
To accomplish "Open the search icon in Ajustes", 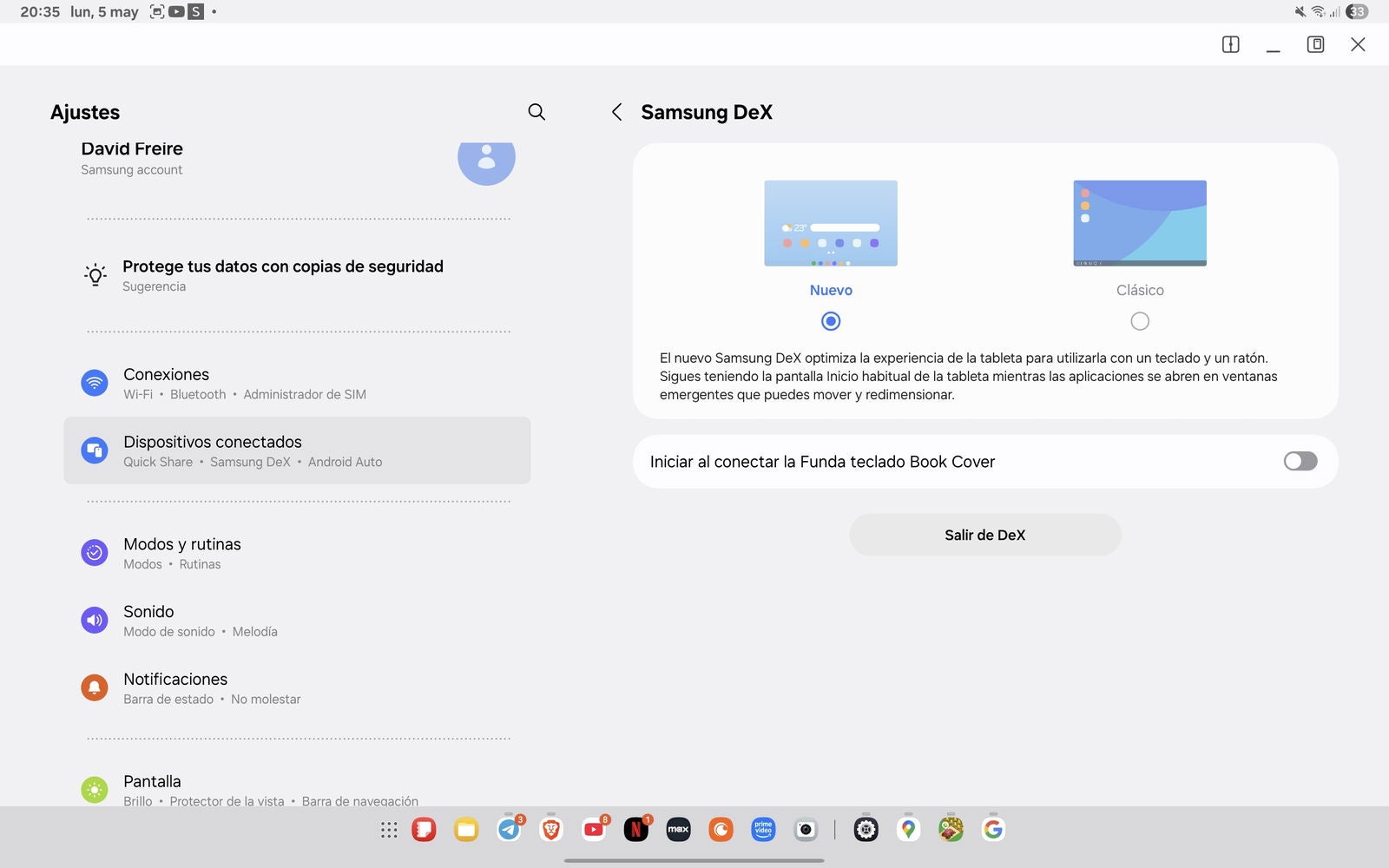I will coord(537,112).
